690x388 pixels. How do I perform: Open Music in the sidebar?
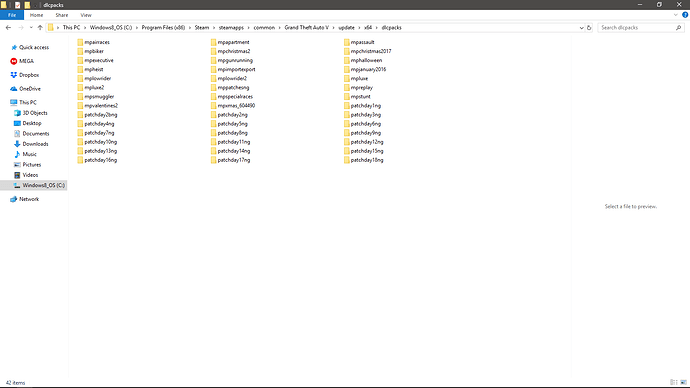26,154
